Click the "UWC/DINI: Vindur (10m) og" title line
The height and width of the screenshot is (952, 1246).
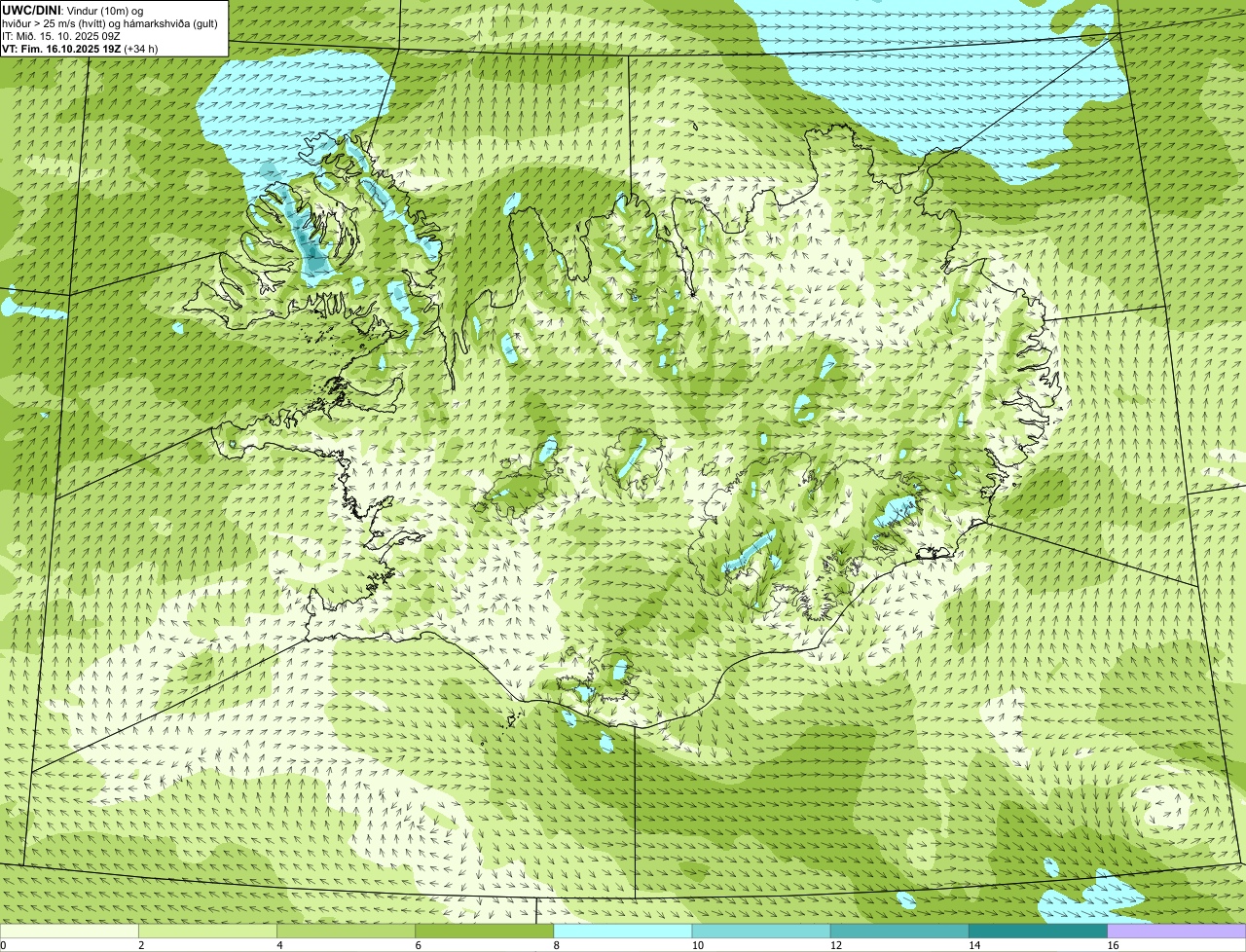(73, 10)
